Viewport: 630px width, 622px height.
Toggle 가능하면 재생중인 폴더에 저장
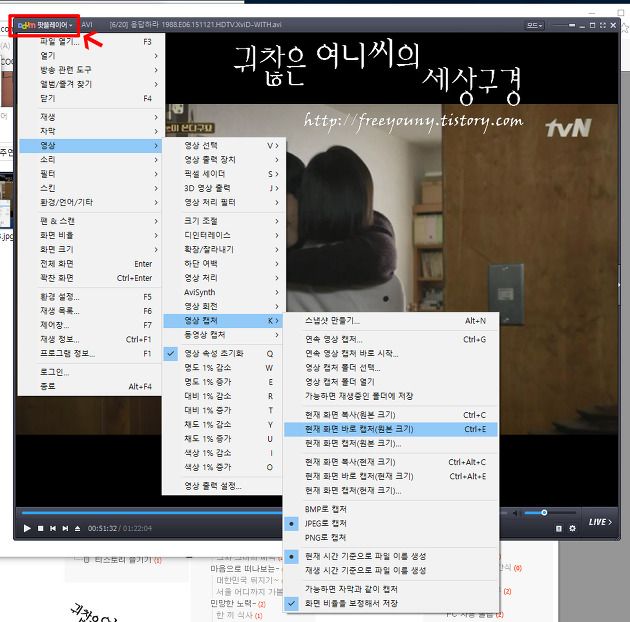(391, 396)
